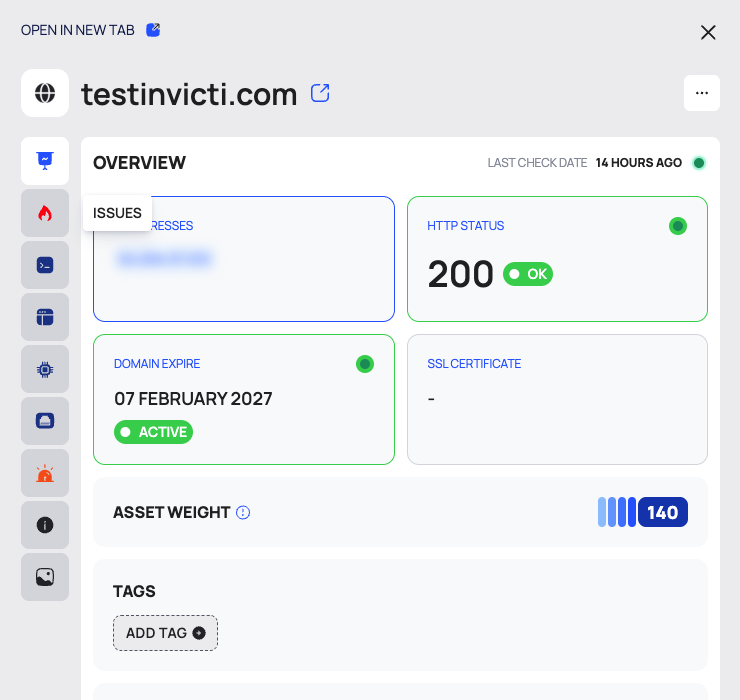Click the SSL CERTIFICATE label
The width and height of the screenshot is (740, 700).
click(x=474, y=363)
